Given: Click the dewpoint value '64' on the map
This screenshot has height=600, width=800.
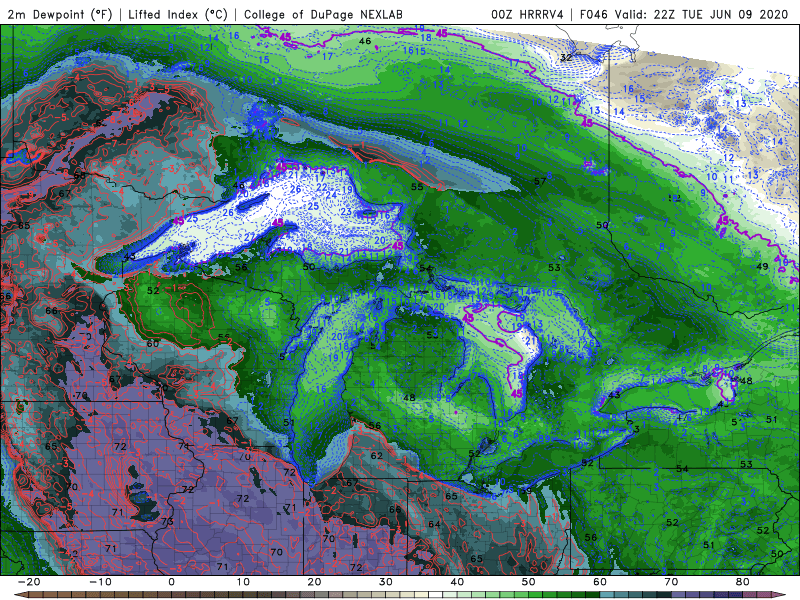Looking at the screenshot, I should (434, 524).
